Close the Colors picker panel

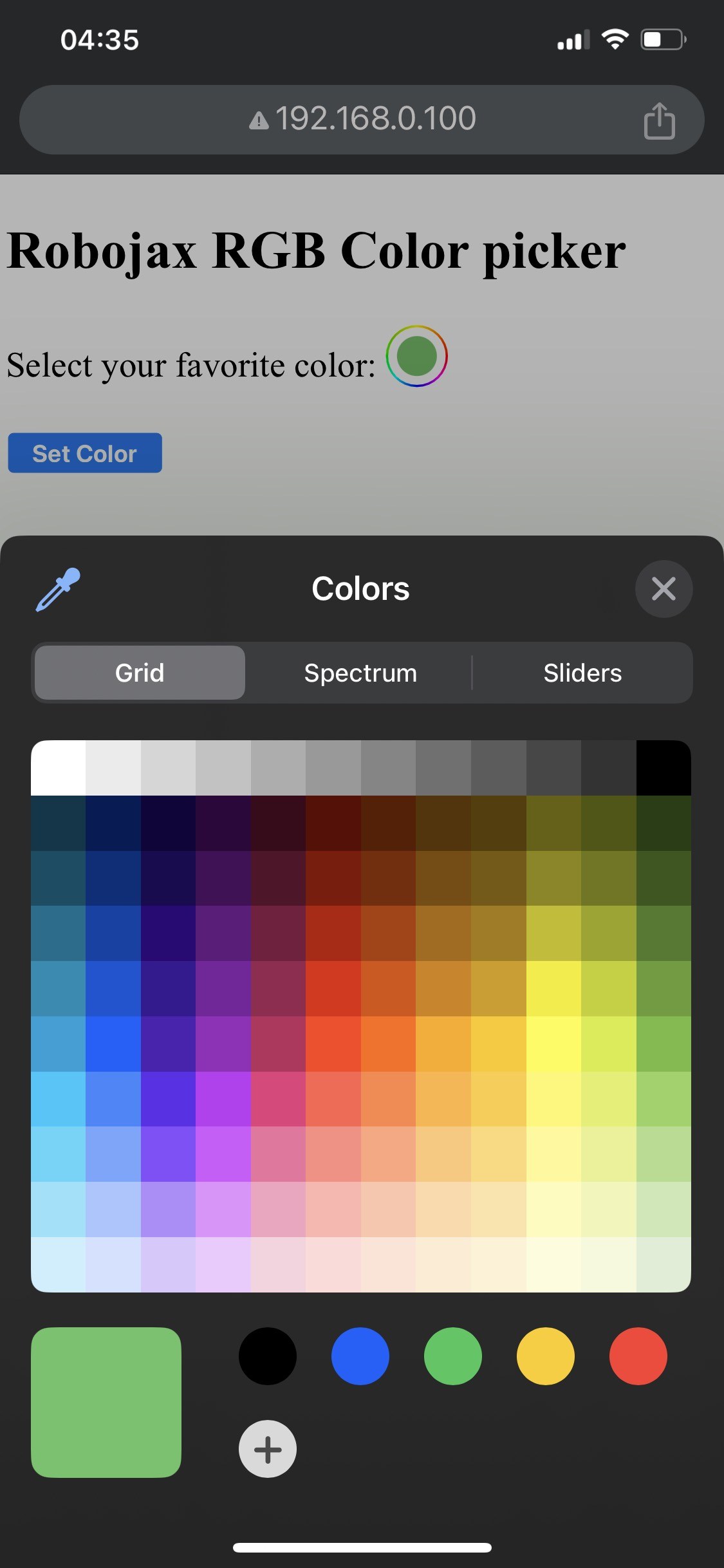point(664,589)
